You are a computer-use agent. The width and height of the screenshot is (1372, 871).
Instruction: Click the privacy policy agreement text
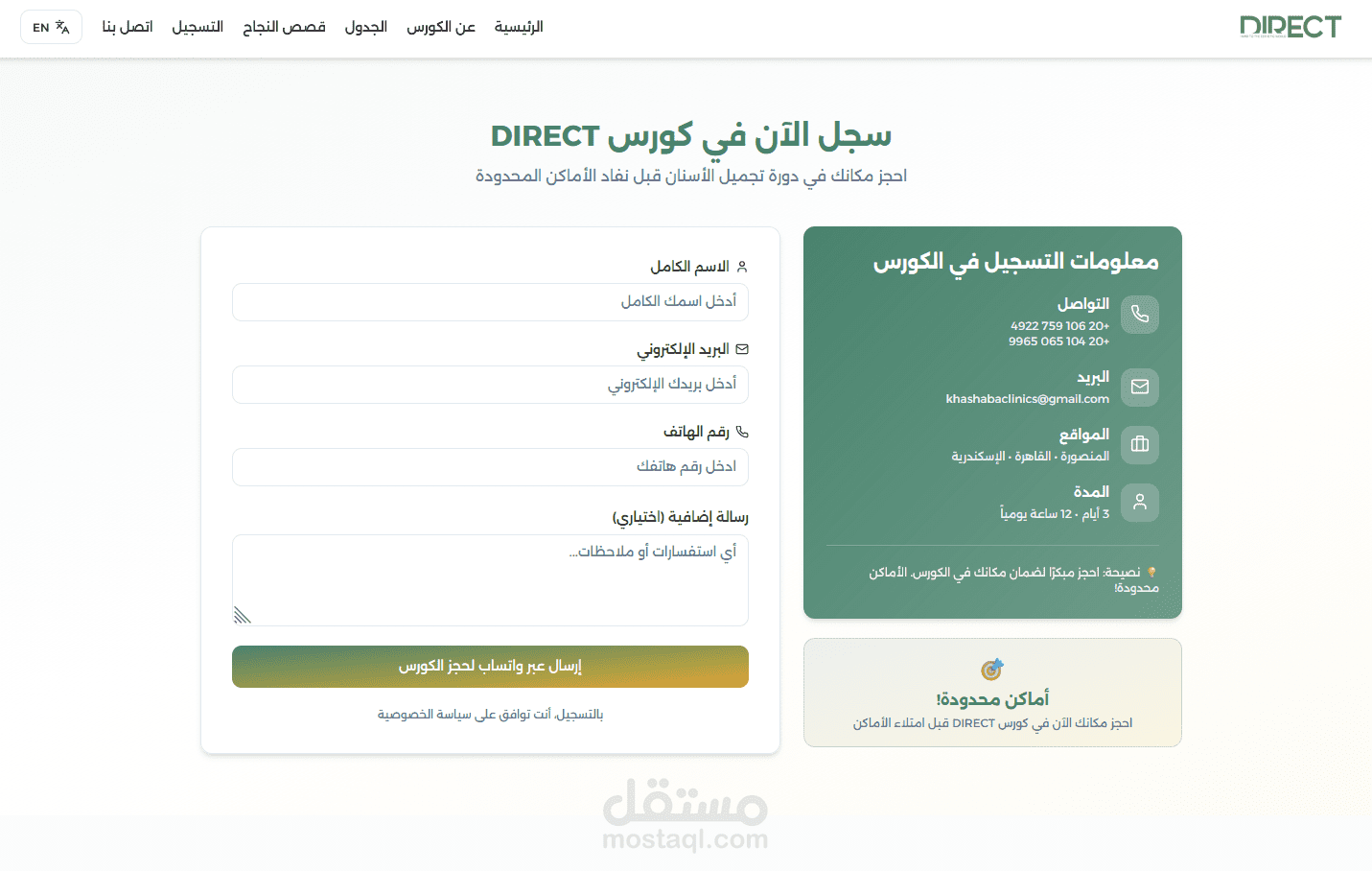(490, 715)
